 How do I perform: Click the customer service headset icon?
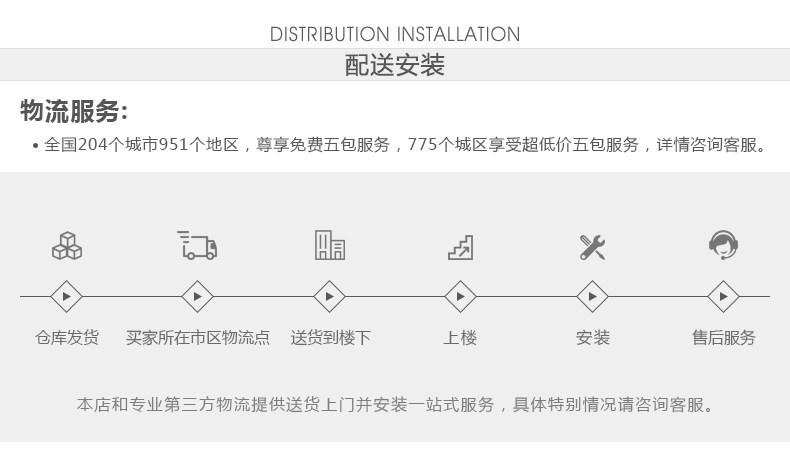(x=723, y=245)
